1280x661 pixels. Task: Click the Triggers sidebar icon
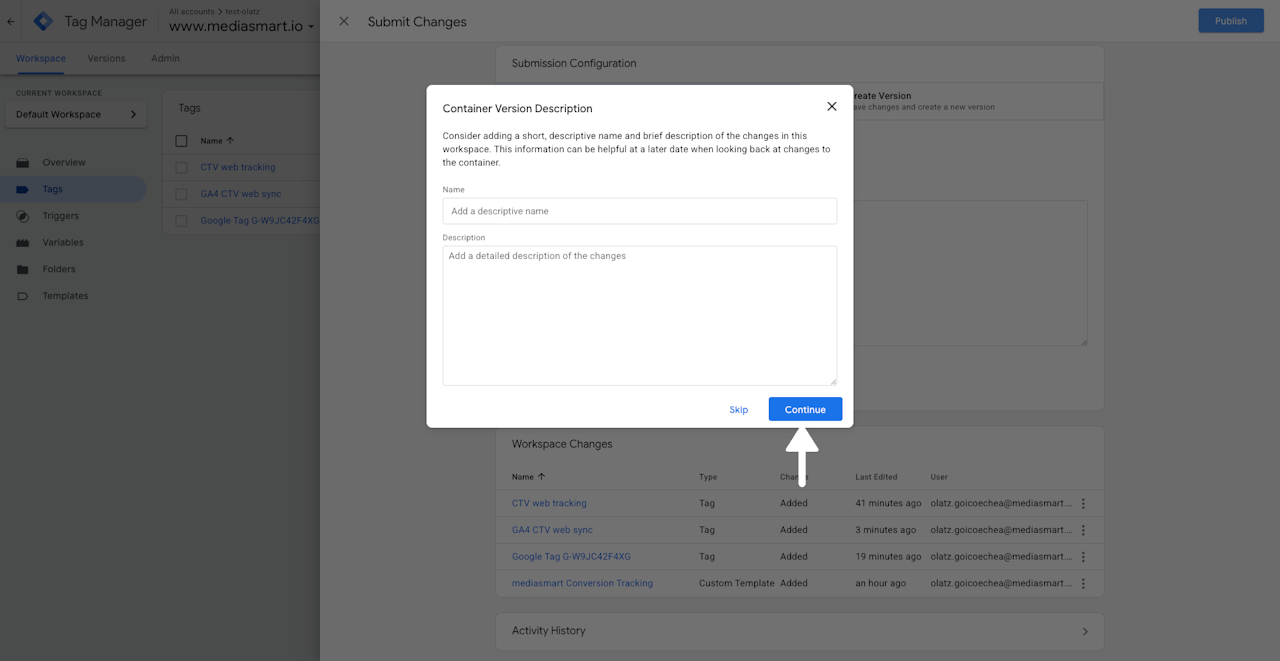pyautogui.click(x=22, y=216)
